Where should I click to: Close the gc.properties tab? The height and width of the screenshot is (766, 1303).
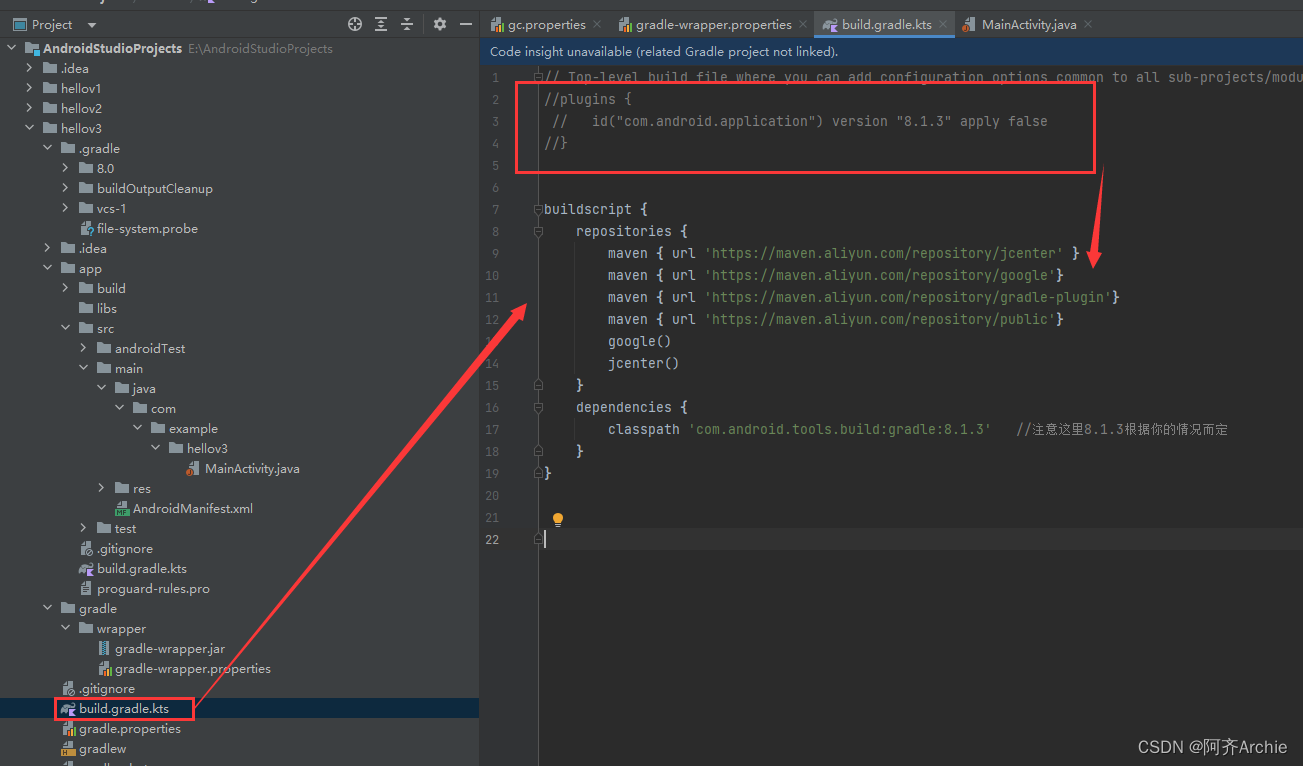click(597, 24)
